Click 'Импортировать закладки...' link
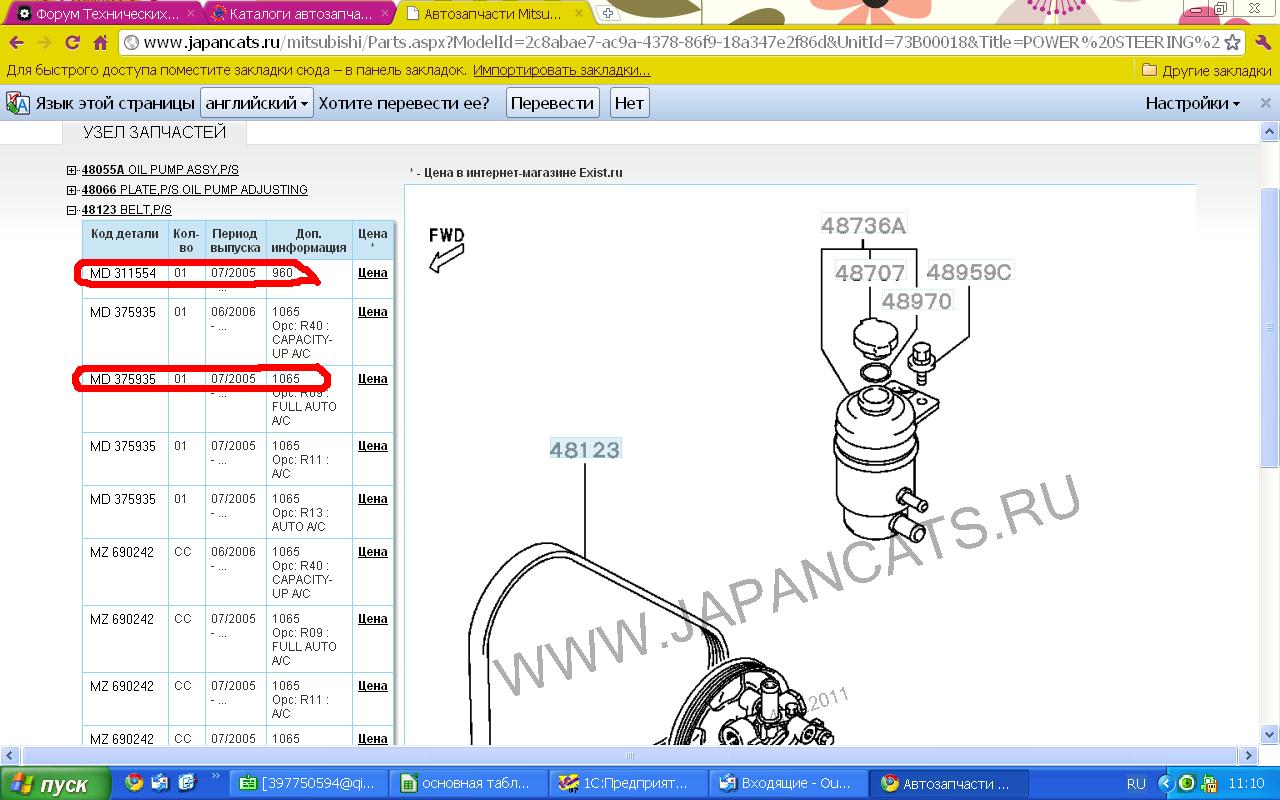1280x800 pixels. click(x=561, y=71)
